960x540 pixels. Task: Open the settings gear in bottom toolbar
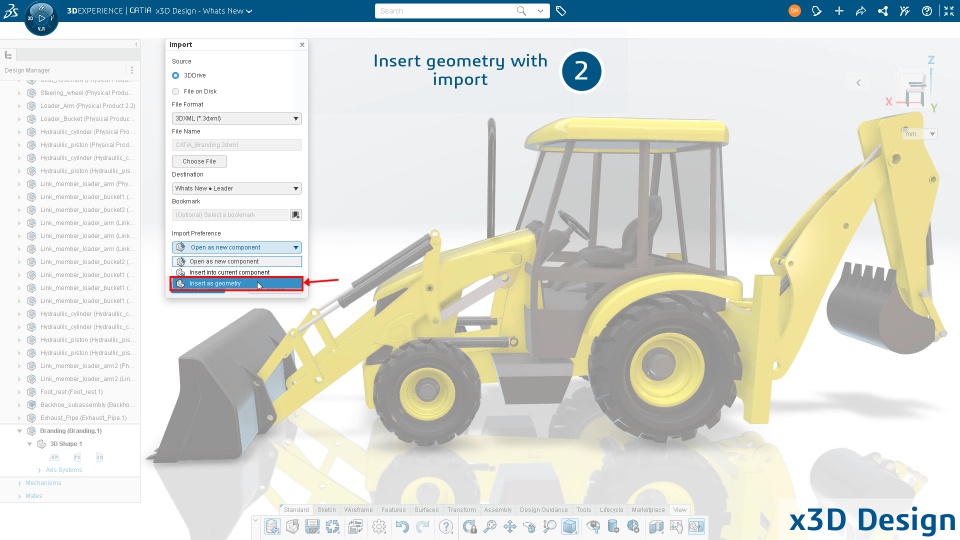(379, 527)
